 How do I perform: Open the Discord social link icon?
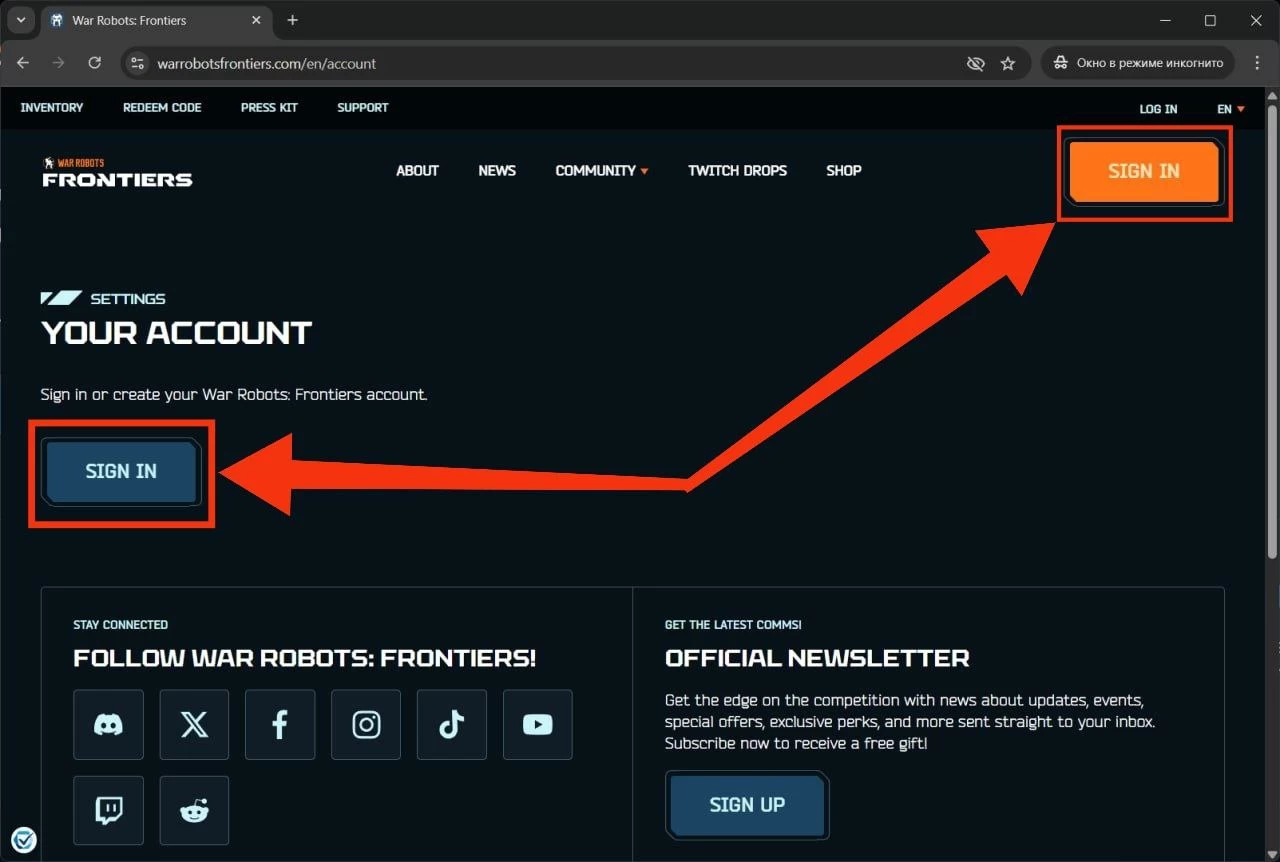pos(108,725)
